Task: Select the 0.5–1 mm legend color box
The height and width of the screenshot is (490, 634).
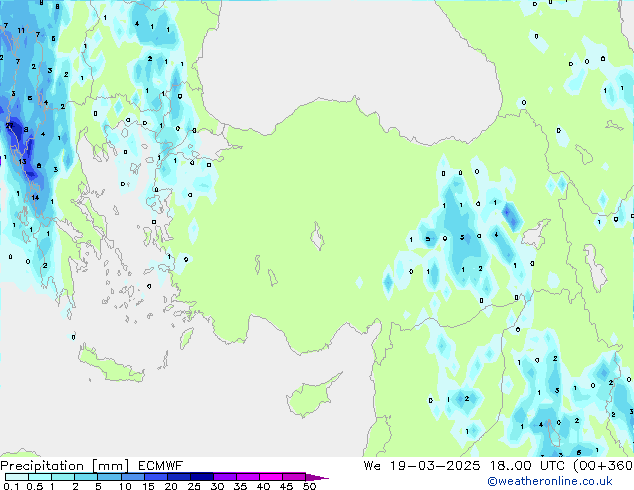Action: (x=40, y=477)
